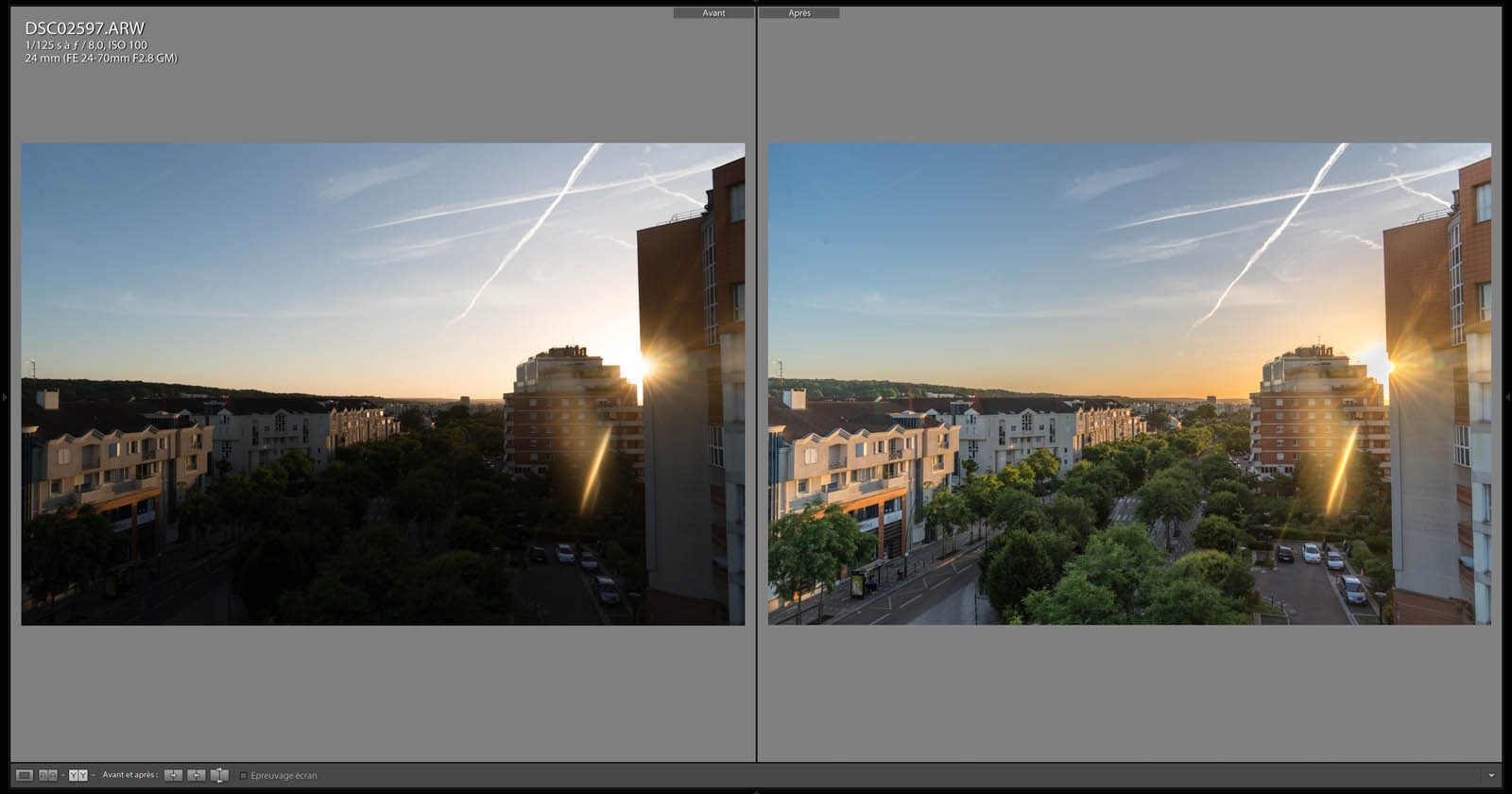
Task: Click the DSC02597.ARW info overlay
Action: pos(85,28)
